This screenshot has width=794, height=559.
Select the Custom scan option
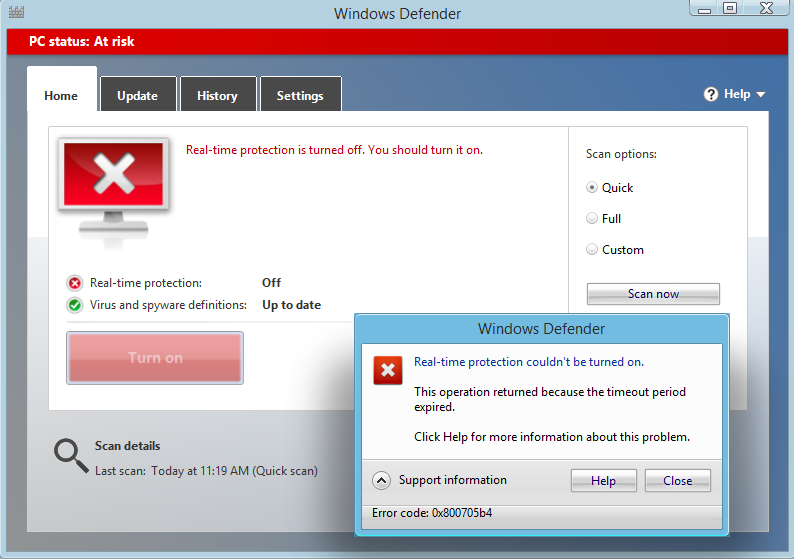(x=591, y=249)
